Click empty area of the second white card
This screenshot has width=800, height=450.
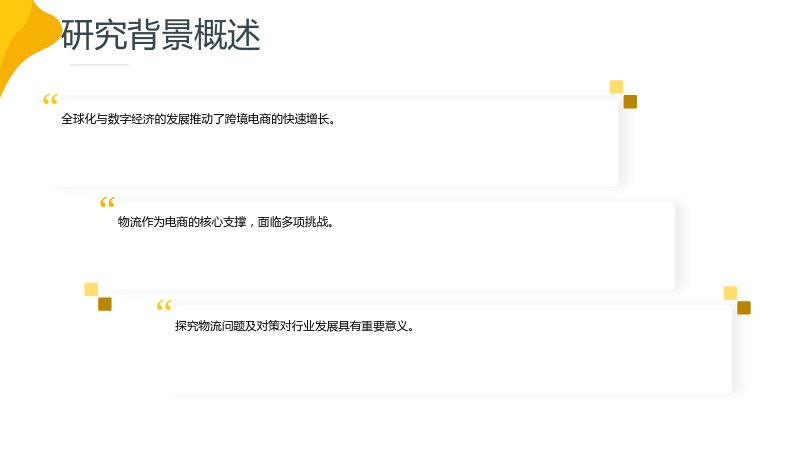coord(393,261)
